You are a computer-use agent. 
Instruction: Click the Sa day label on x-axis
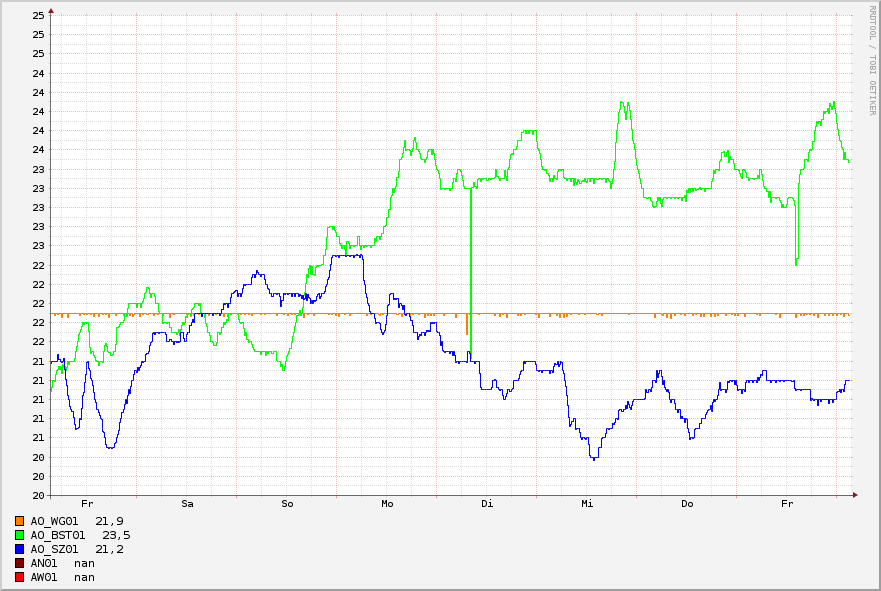tap(187, 504)
